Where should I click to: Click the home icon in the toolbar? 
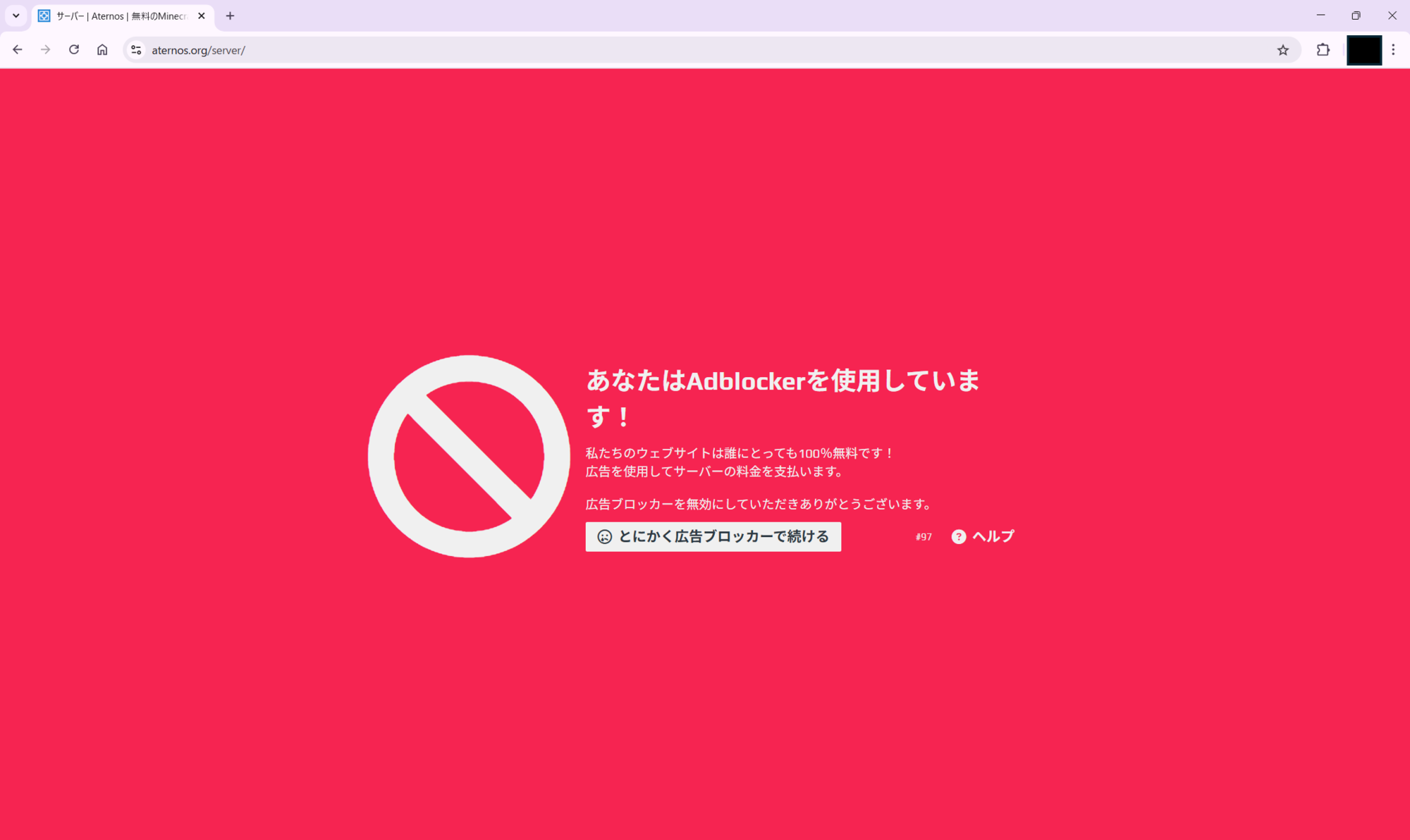102,49
